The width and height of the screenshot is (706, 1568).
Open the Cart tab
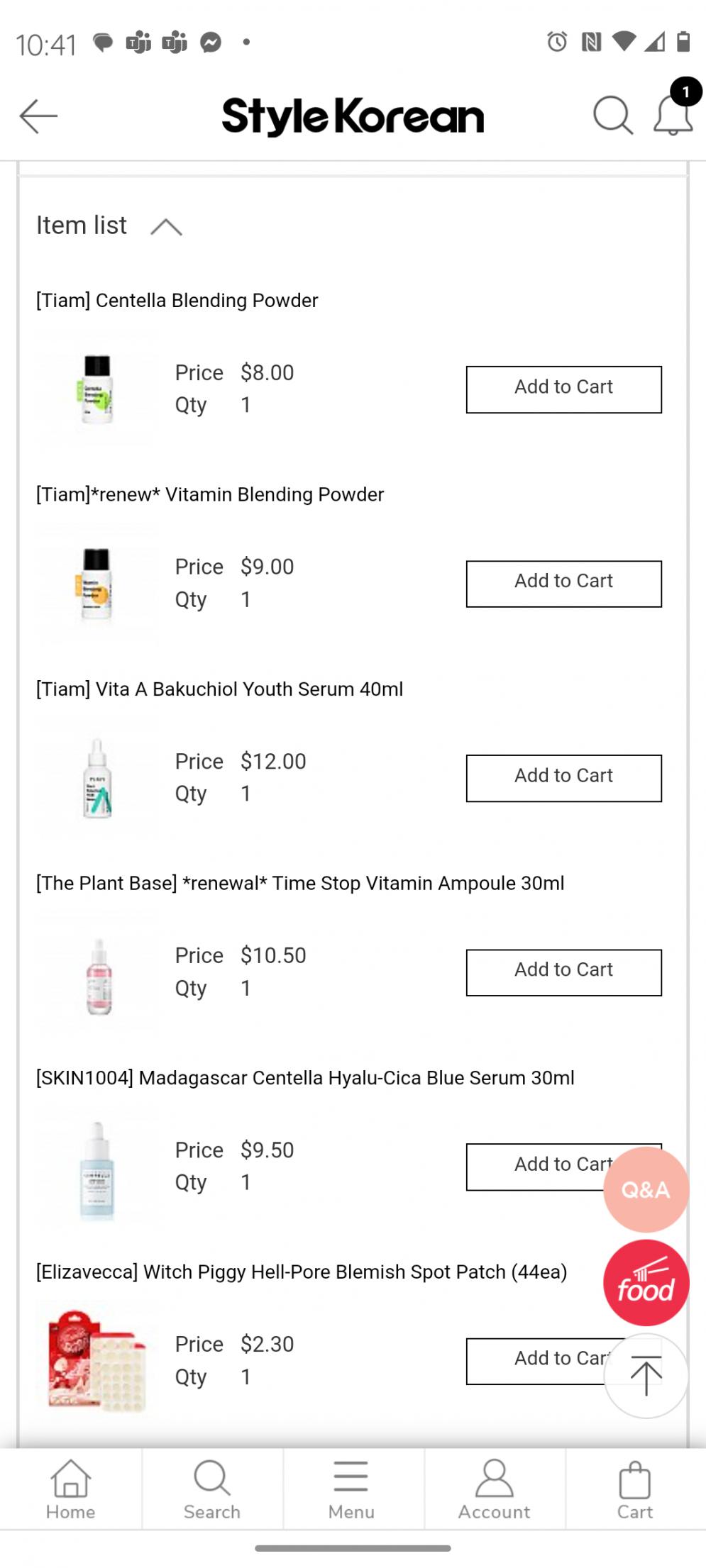(634, 1489)
